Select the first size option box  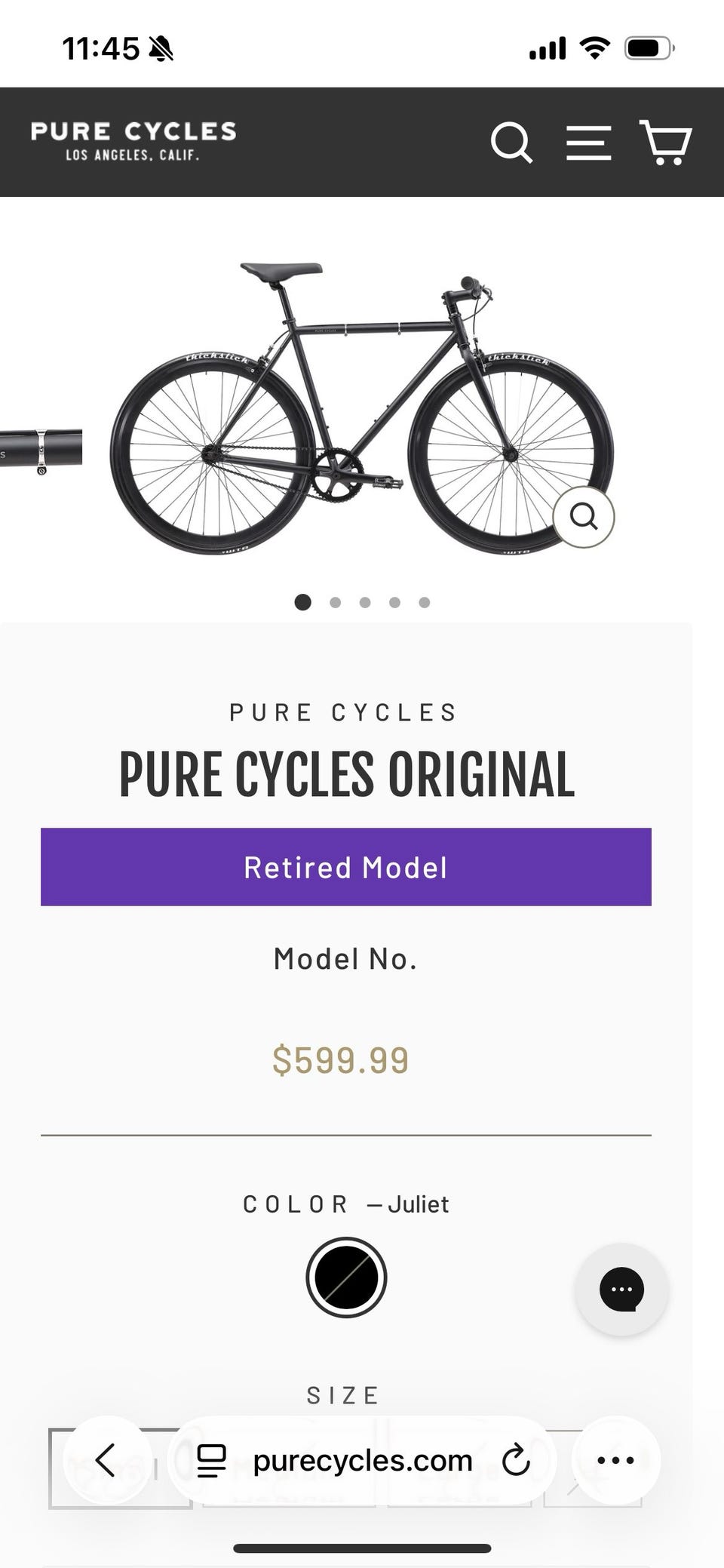[120, 1468]
